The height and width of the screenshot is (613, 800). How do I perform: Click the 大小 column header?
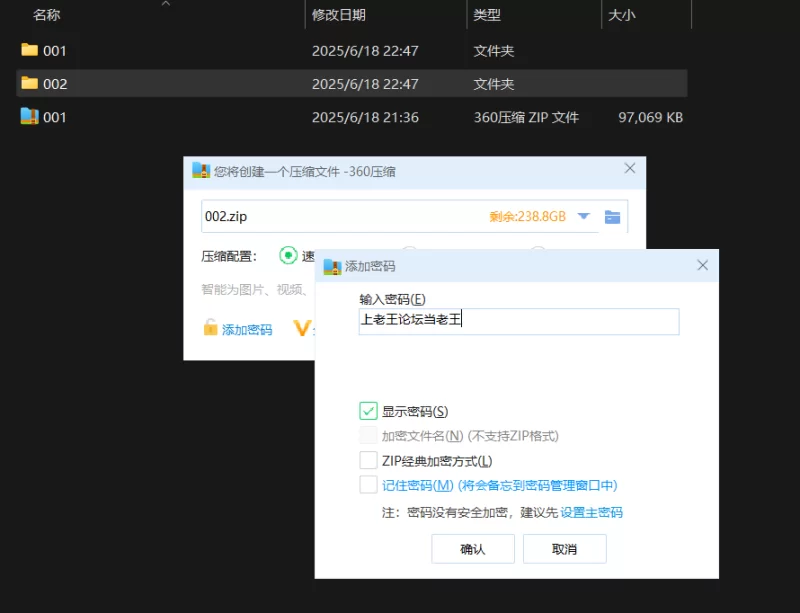pos(620,15)
